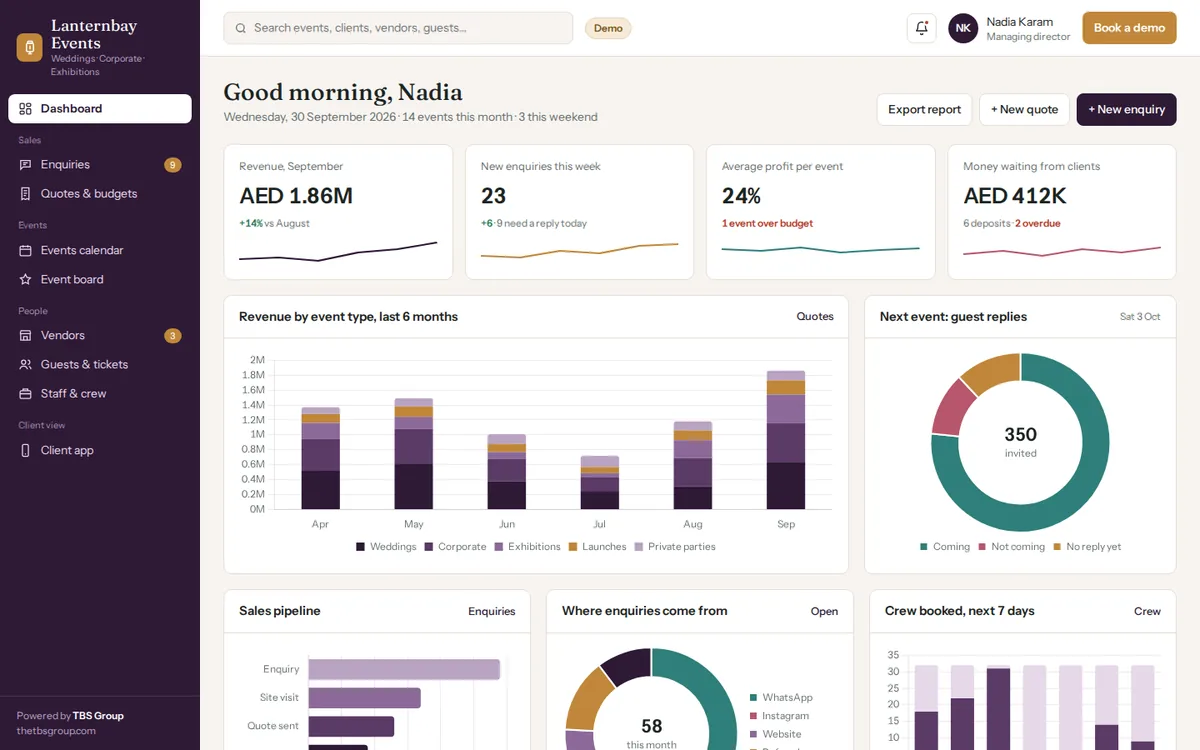
Task: Click the Sep revenue bar
Action: click(786, 440)
